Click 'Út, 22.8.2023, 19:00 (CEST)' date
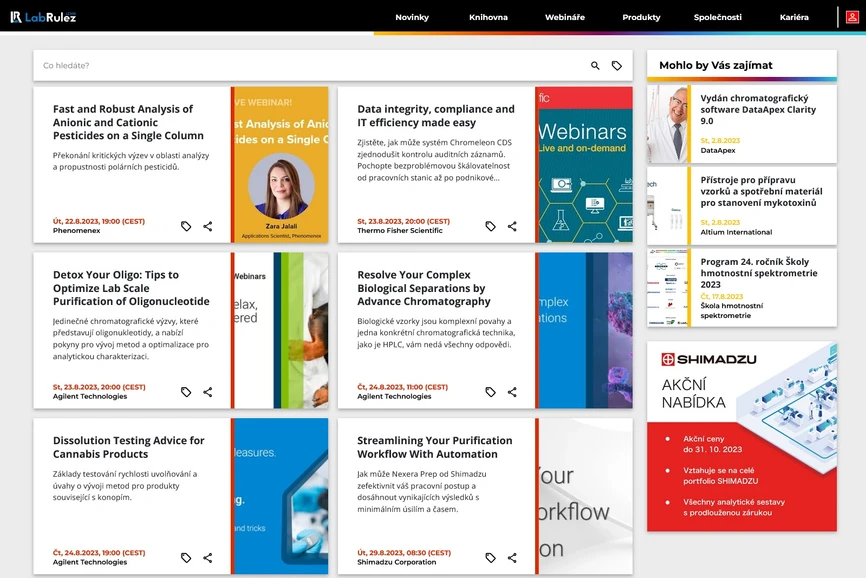The image size is (866, 578). [x=99, y=221]
